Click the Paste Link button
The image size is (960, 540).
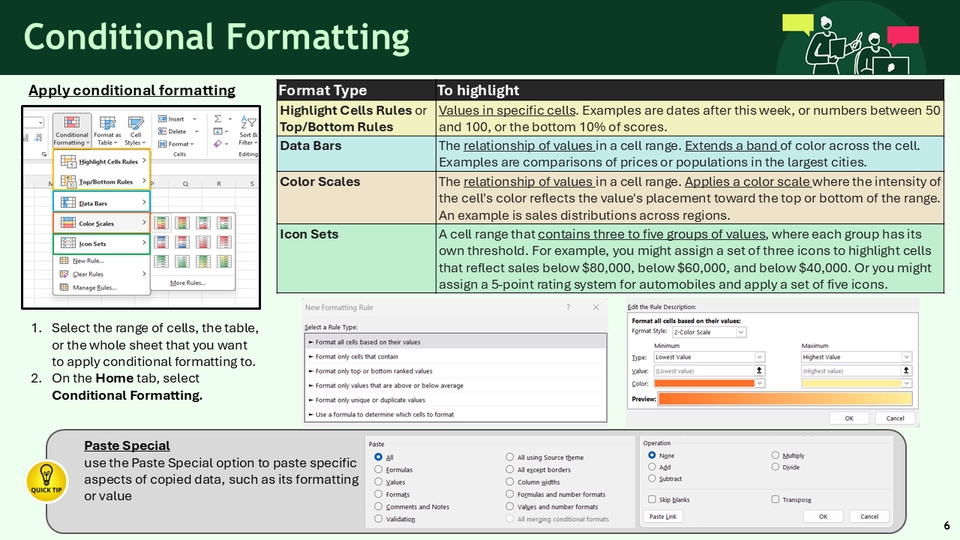pyautogui.click(x=663, y=516)
